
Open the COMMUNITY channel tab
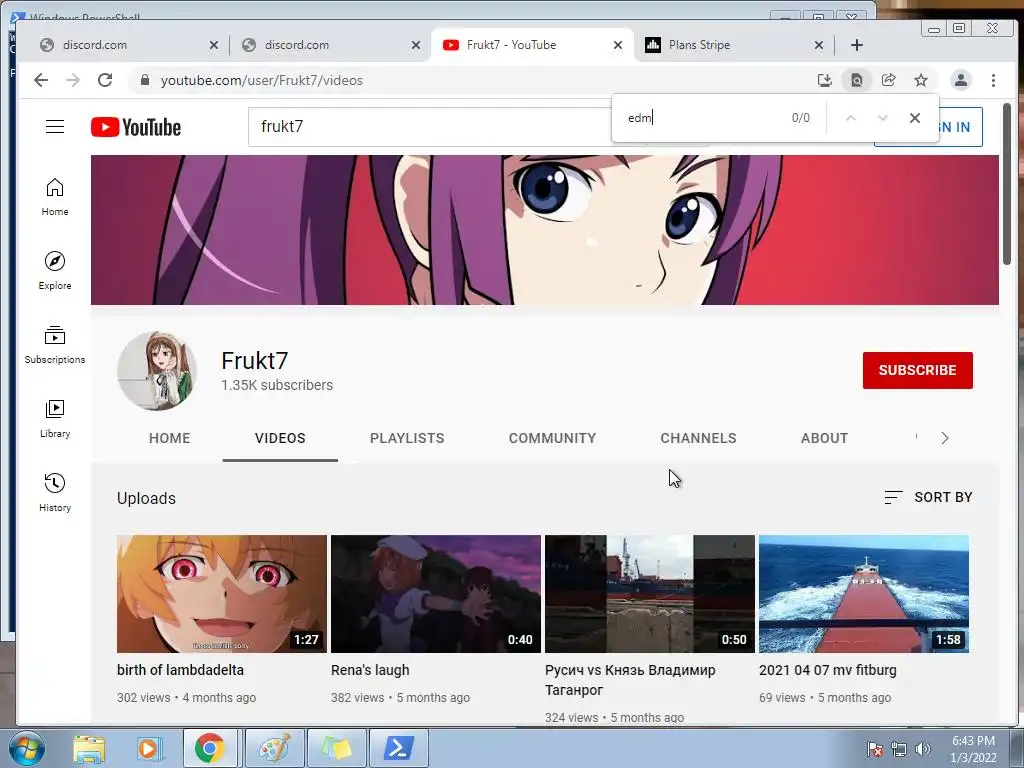552,438
